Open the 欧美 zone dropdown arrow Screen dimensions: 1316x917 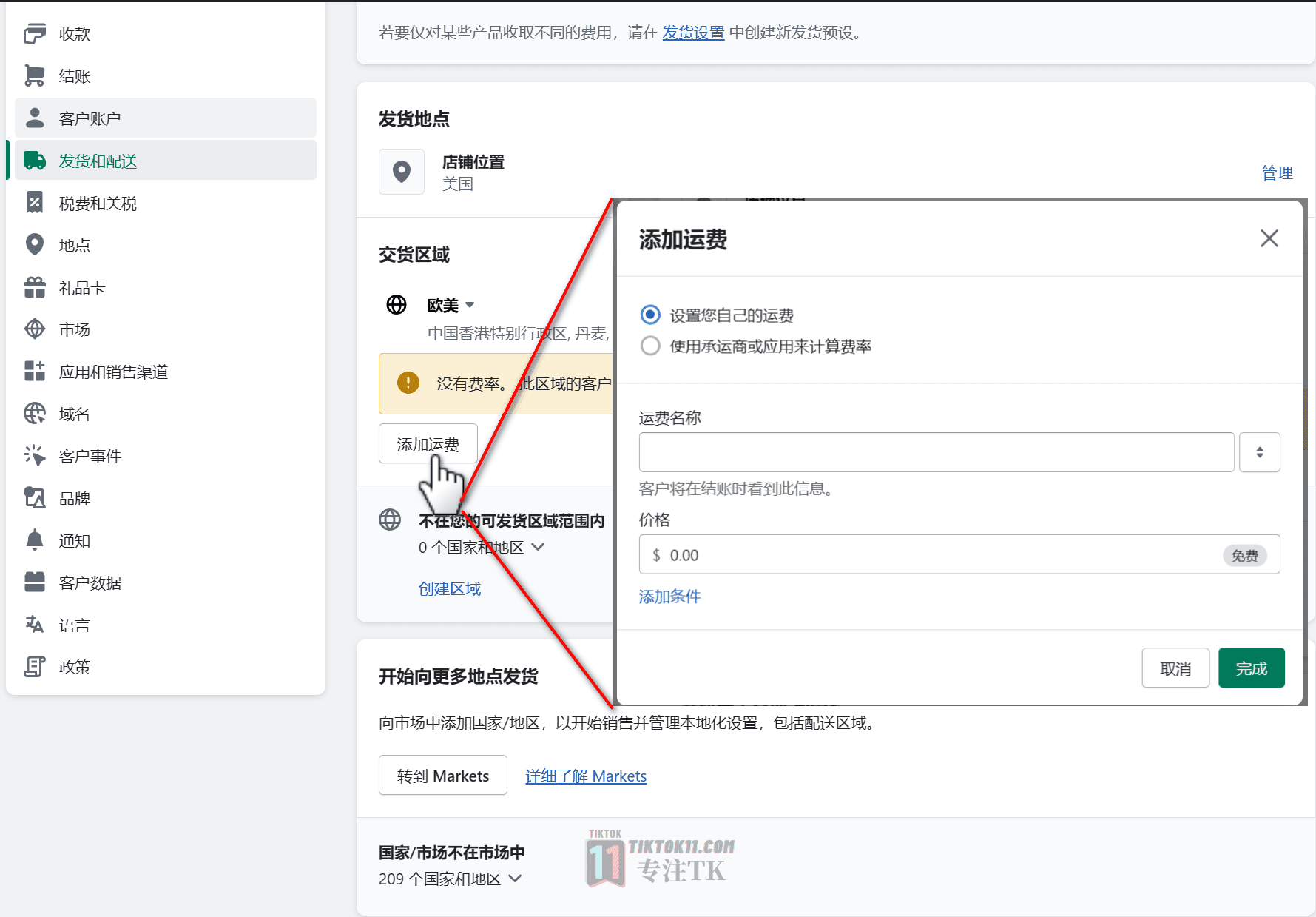470,305
